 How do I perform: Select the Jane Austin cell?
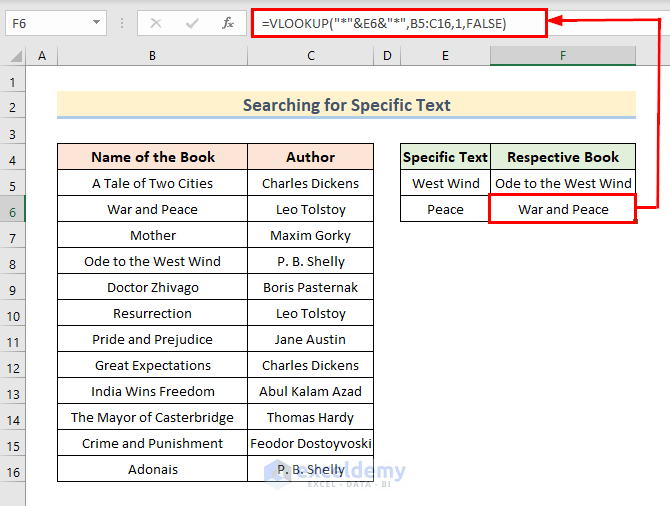click(x=311, y=339)
